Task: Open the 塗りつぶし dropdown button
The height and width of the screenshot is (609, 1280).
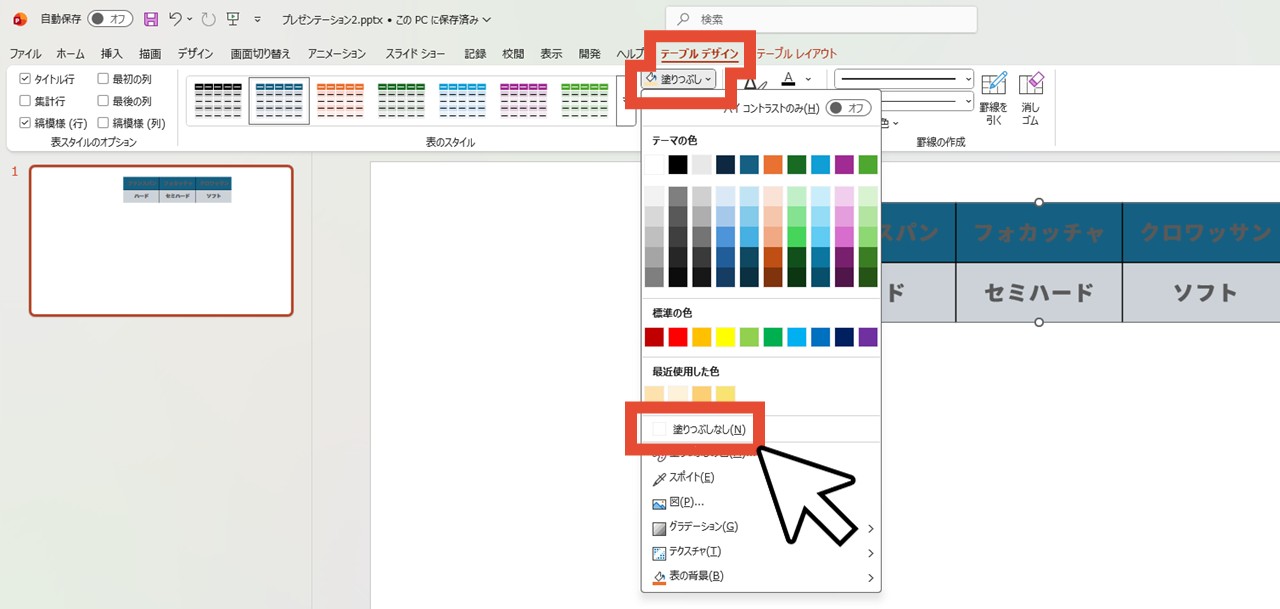Action: (679, 79)
